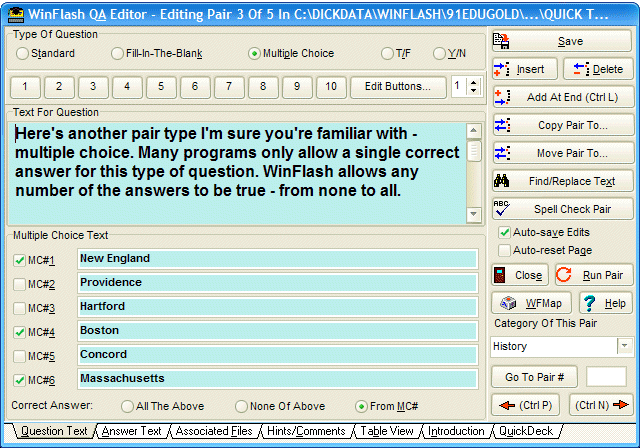Click the WFMap cube icon
Screen dimensions: 640x448
click(x=509, y=303)
